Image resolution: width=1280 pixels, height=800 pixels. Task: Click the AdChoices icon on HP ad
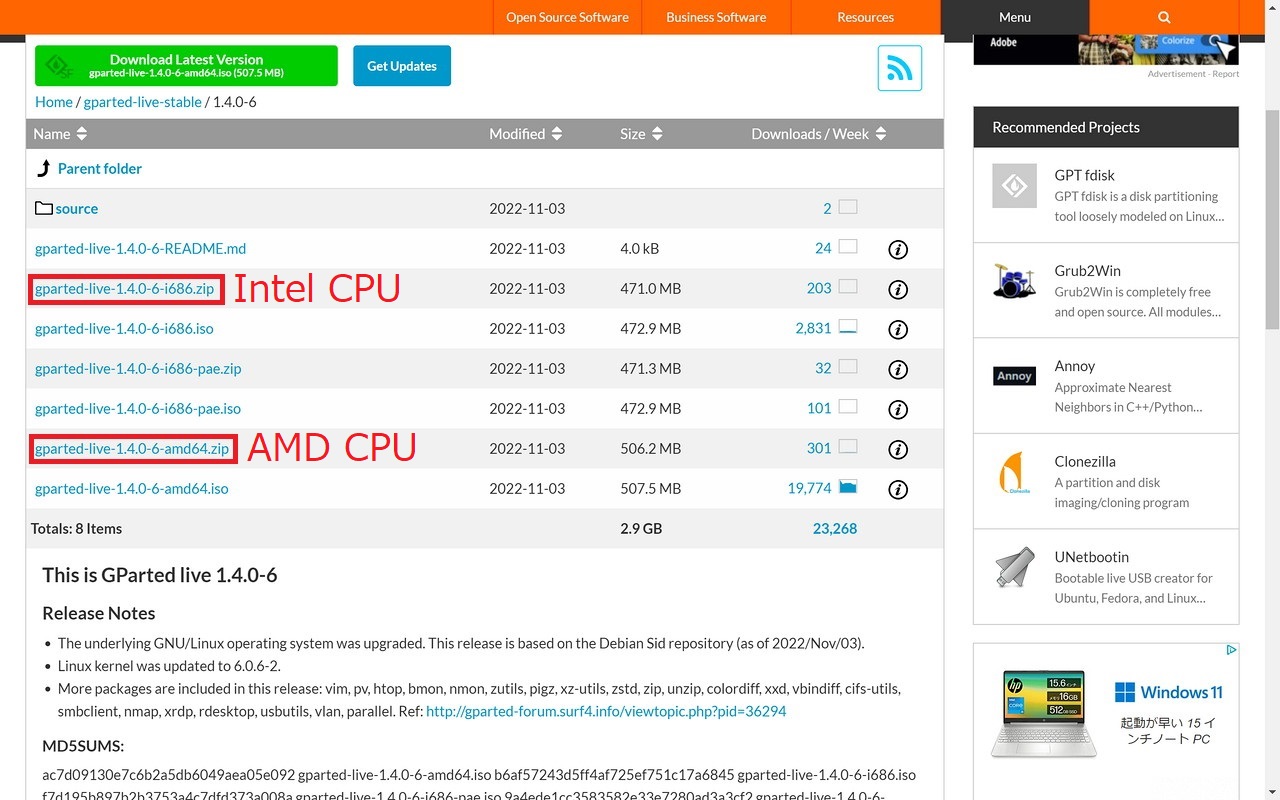1231,650
